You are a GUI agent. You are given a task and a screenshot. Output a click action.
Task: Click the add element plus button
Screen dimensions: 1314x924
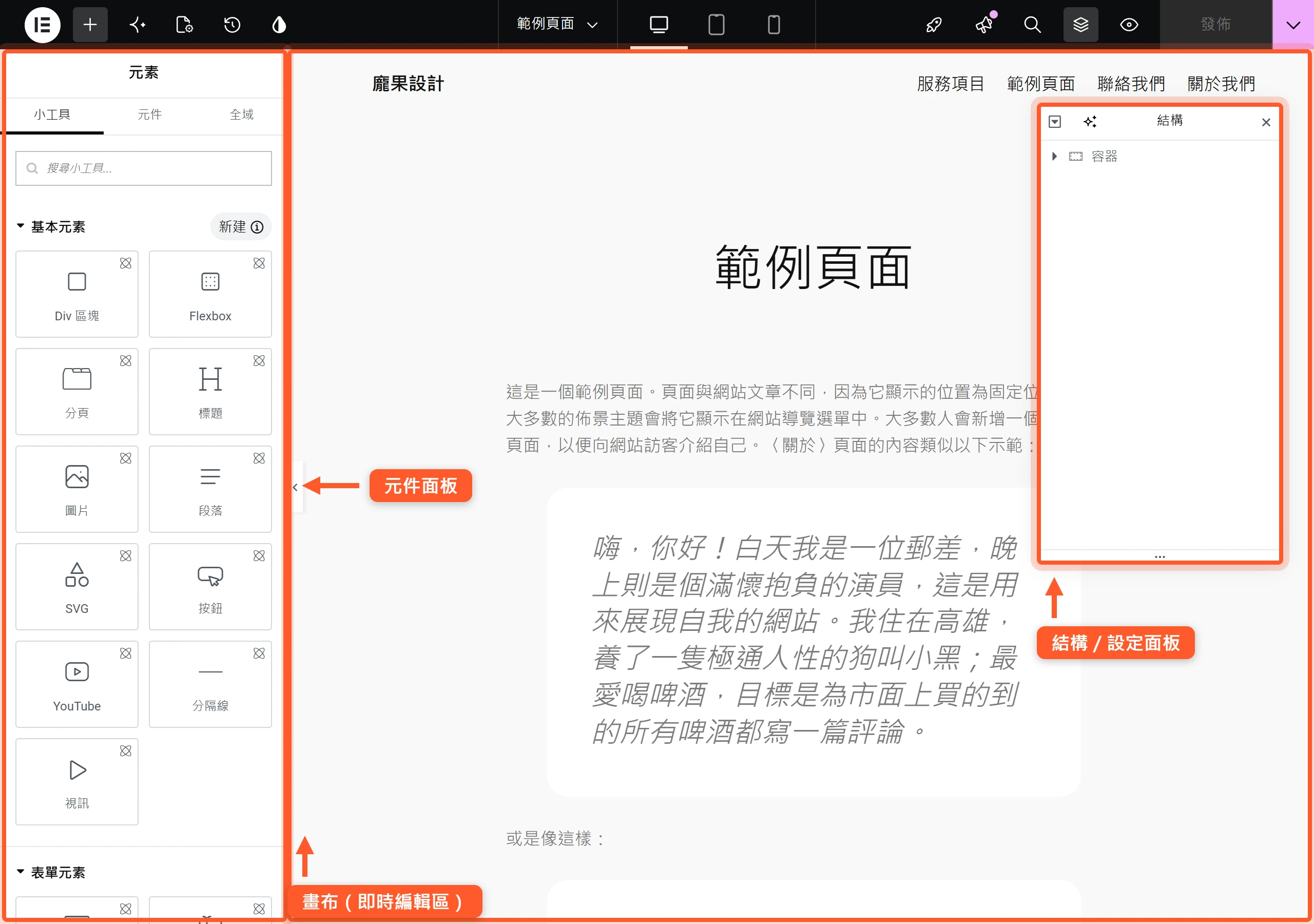coord(90,25)
